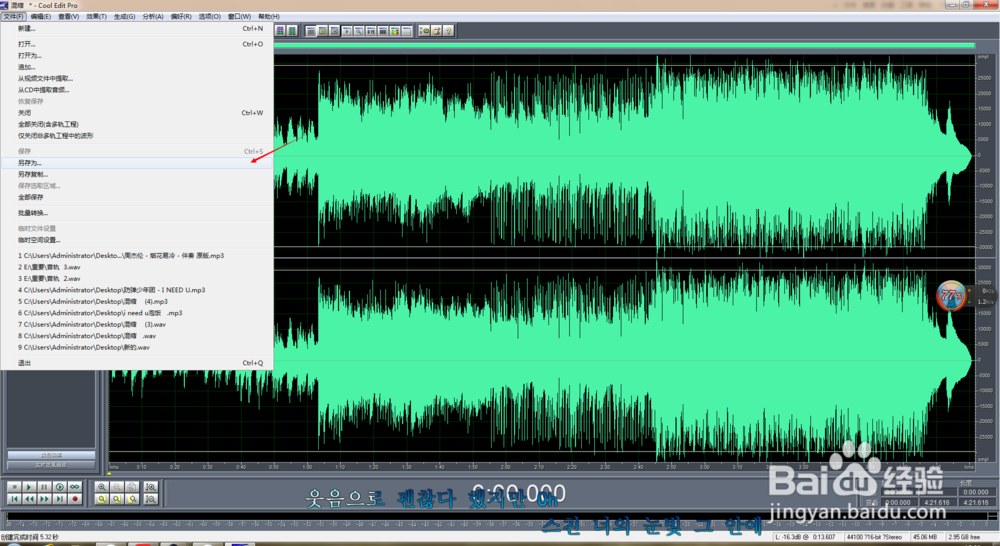Zoom to the selection's right edge
Image resolution: width=1000 pixels, height=546 pixels.
pyautogui.click(x=132, y=499)
